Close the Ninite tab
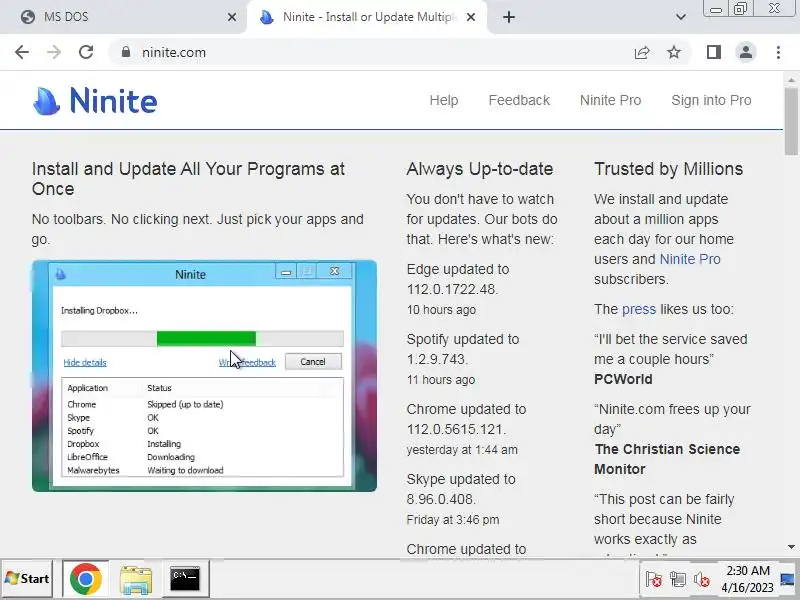The height and width of the screenshot is (600, 800). pos(471,17)
